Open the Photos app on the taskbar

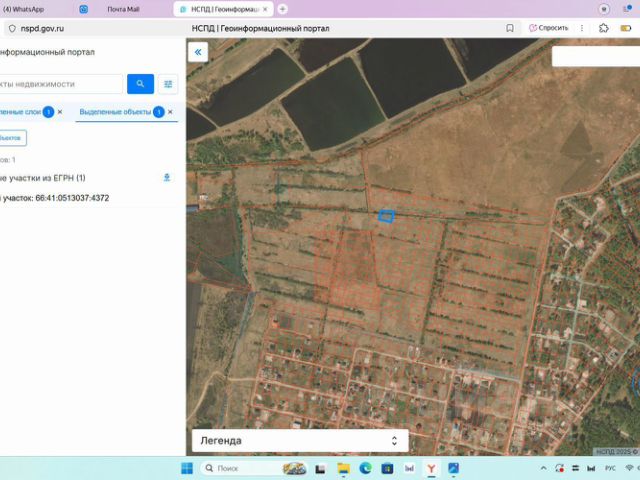[x=453, y=468]
